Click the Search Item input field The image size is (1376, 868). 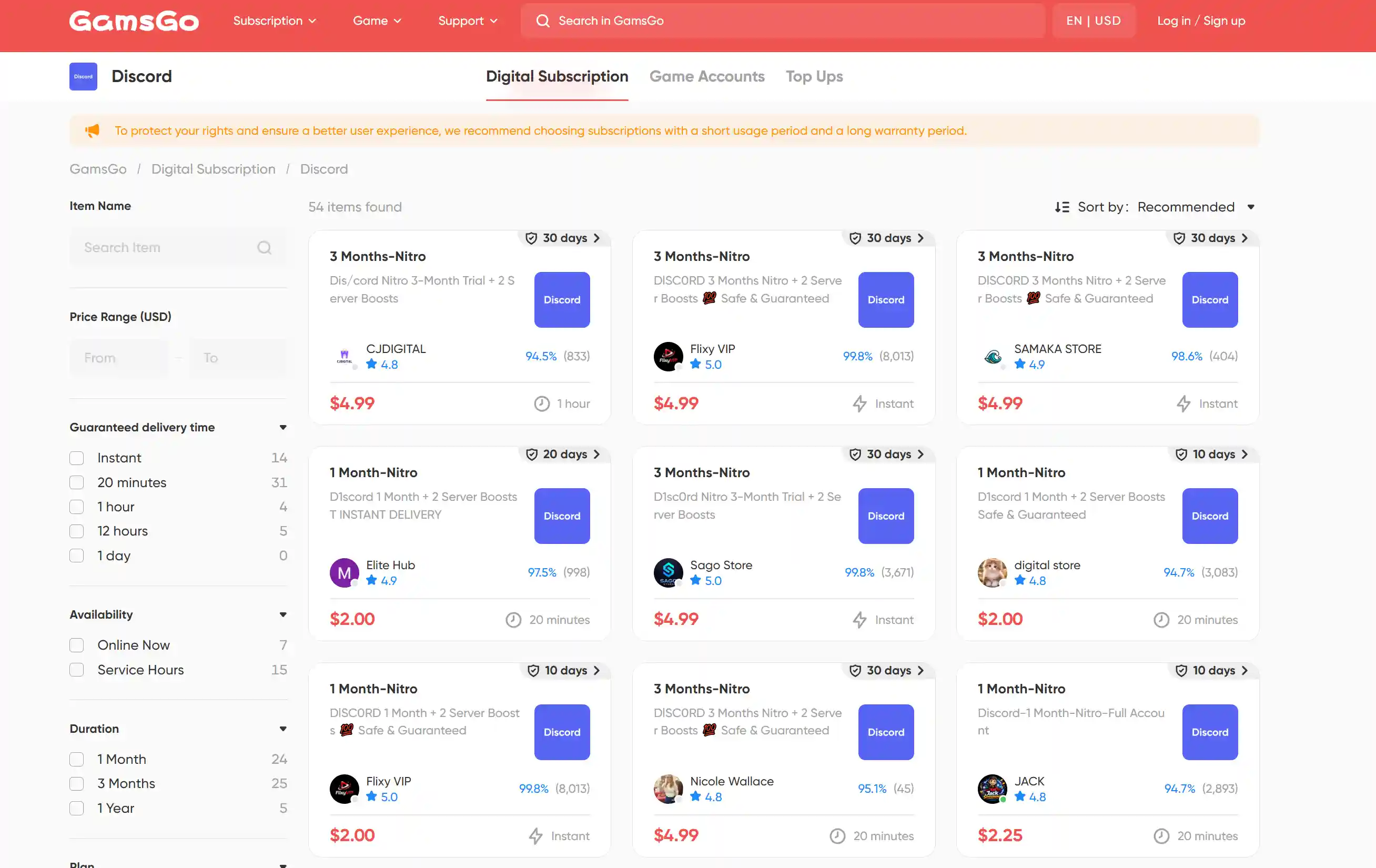(x=178, y=247)
